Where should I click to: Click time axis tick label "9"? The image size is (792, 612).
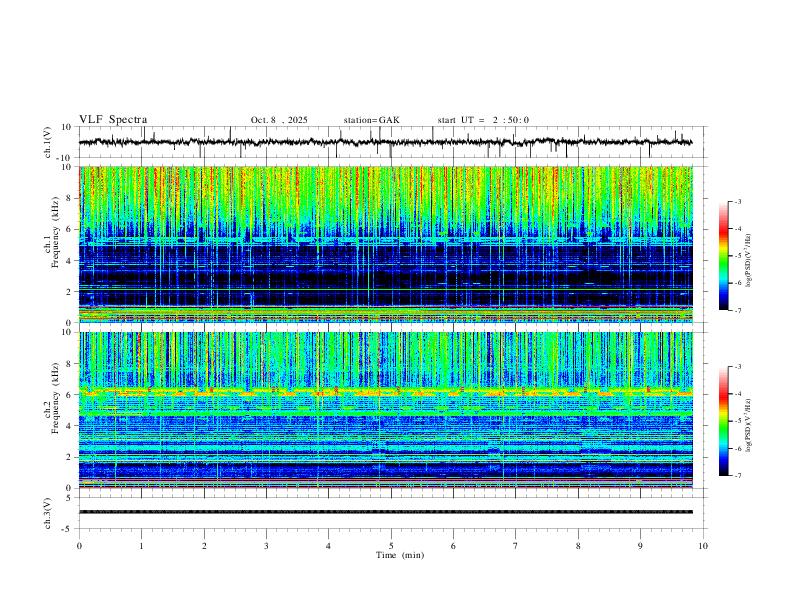640,546
